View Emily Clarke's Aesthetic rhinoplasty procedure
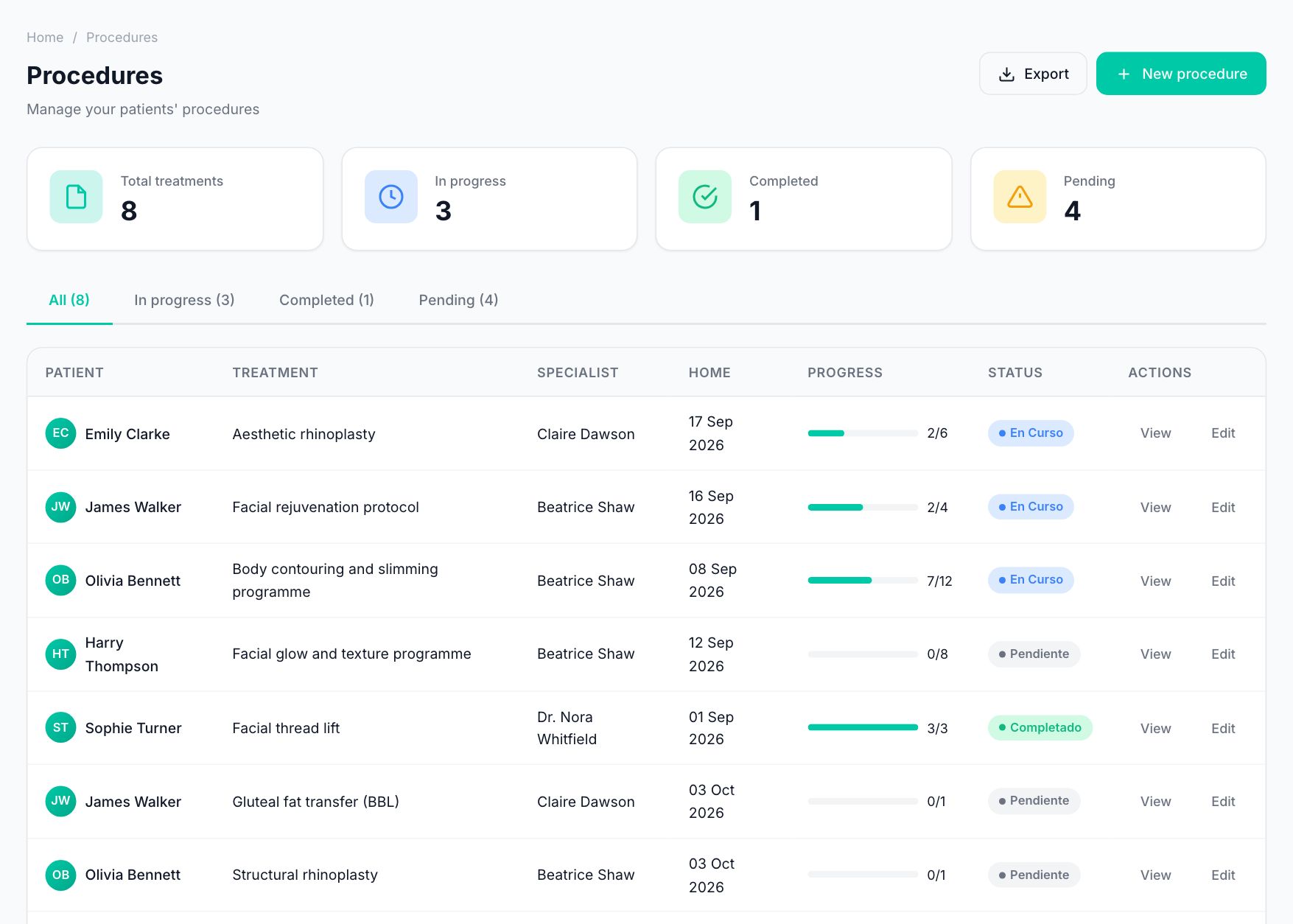This screenshot has width=1293, height=924. (1155, 433)
